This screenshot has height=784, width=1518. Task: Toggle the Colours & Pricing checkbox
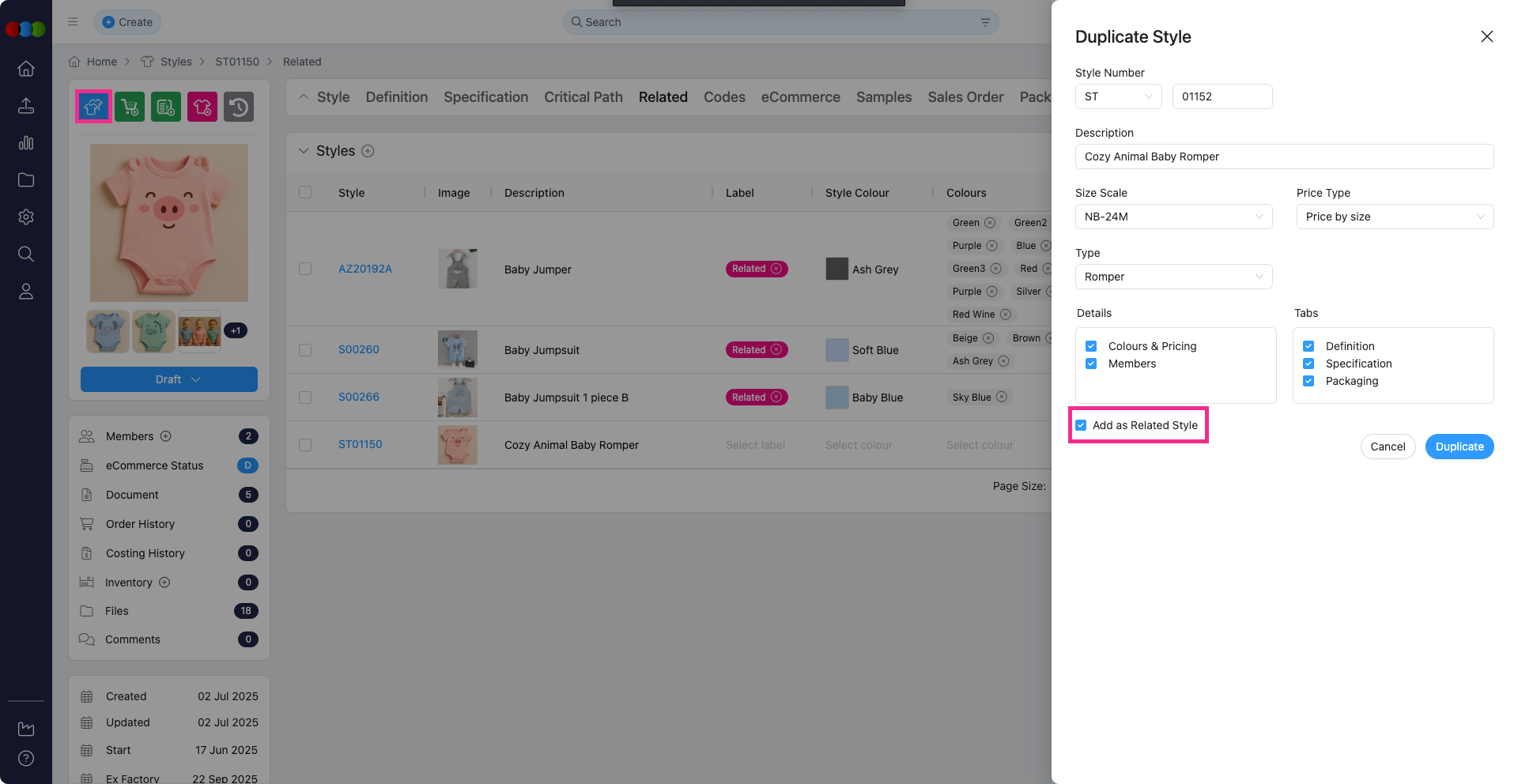1091,346
